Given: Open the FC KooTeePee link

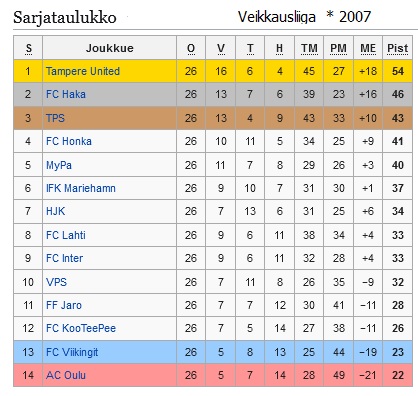Looking at the screenshot, I should (81, 328).
